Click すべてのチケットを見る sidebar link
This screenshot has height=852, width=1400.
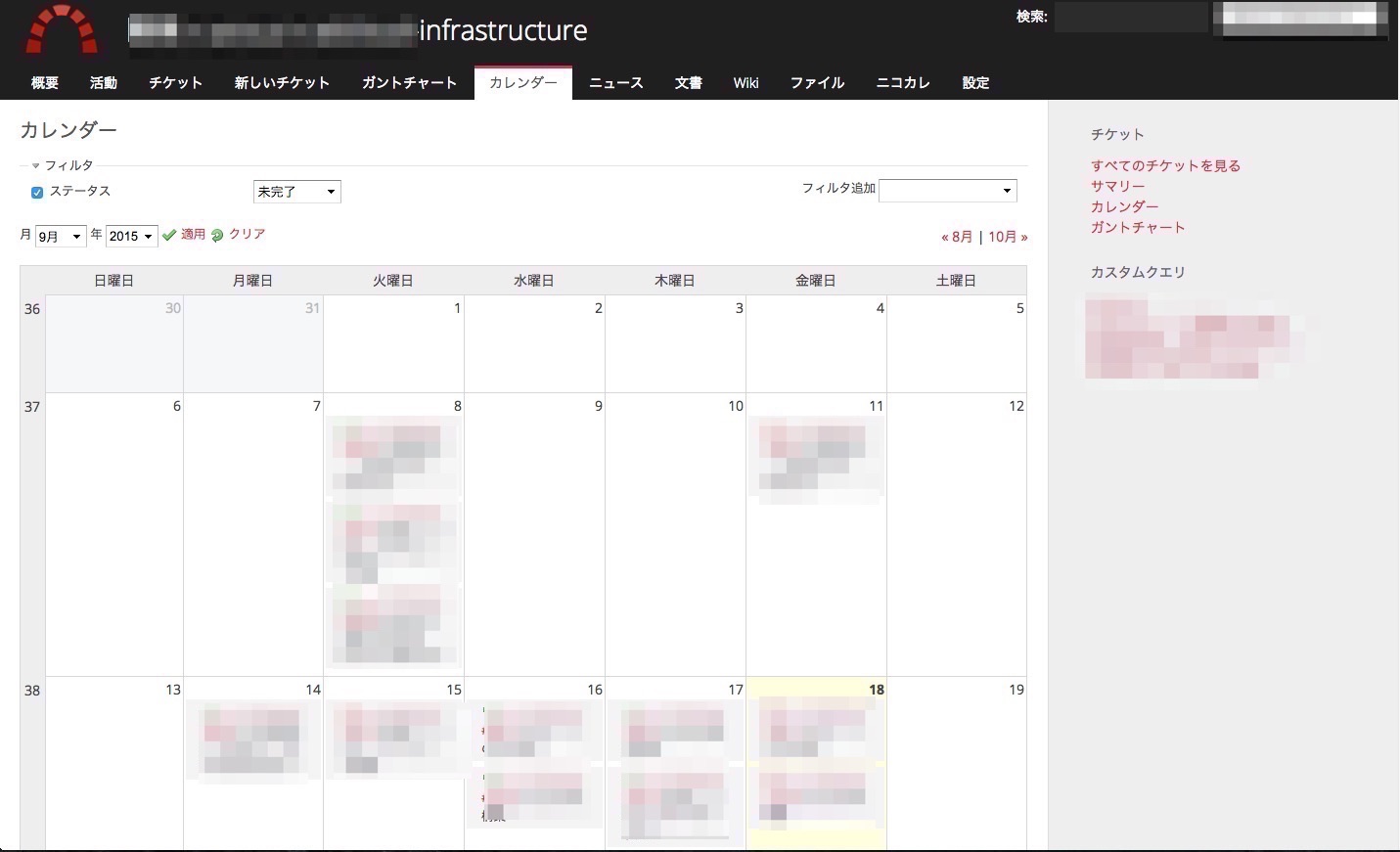coord(1165,165)
